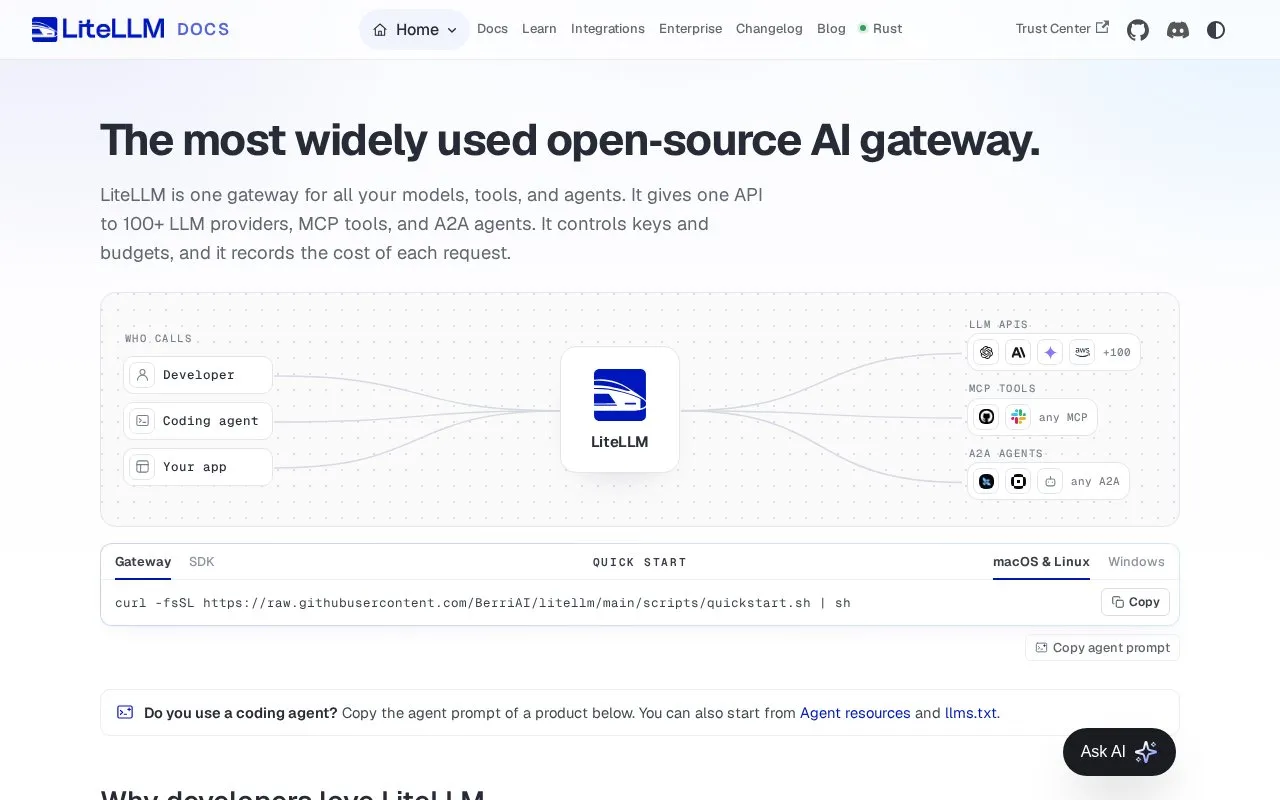Go to the Changelog page
The image size is (1280, 800).
click(x=769, y=29)
